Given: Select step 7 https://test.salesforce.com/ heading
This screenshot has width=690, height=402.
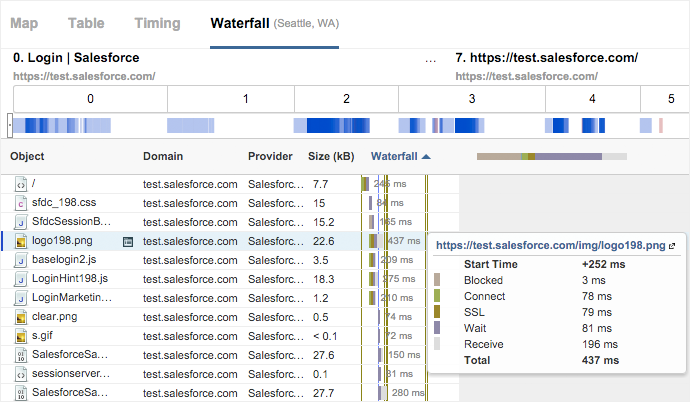Looking at the screenshot, I should click(546, 58).
